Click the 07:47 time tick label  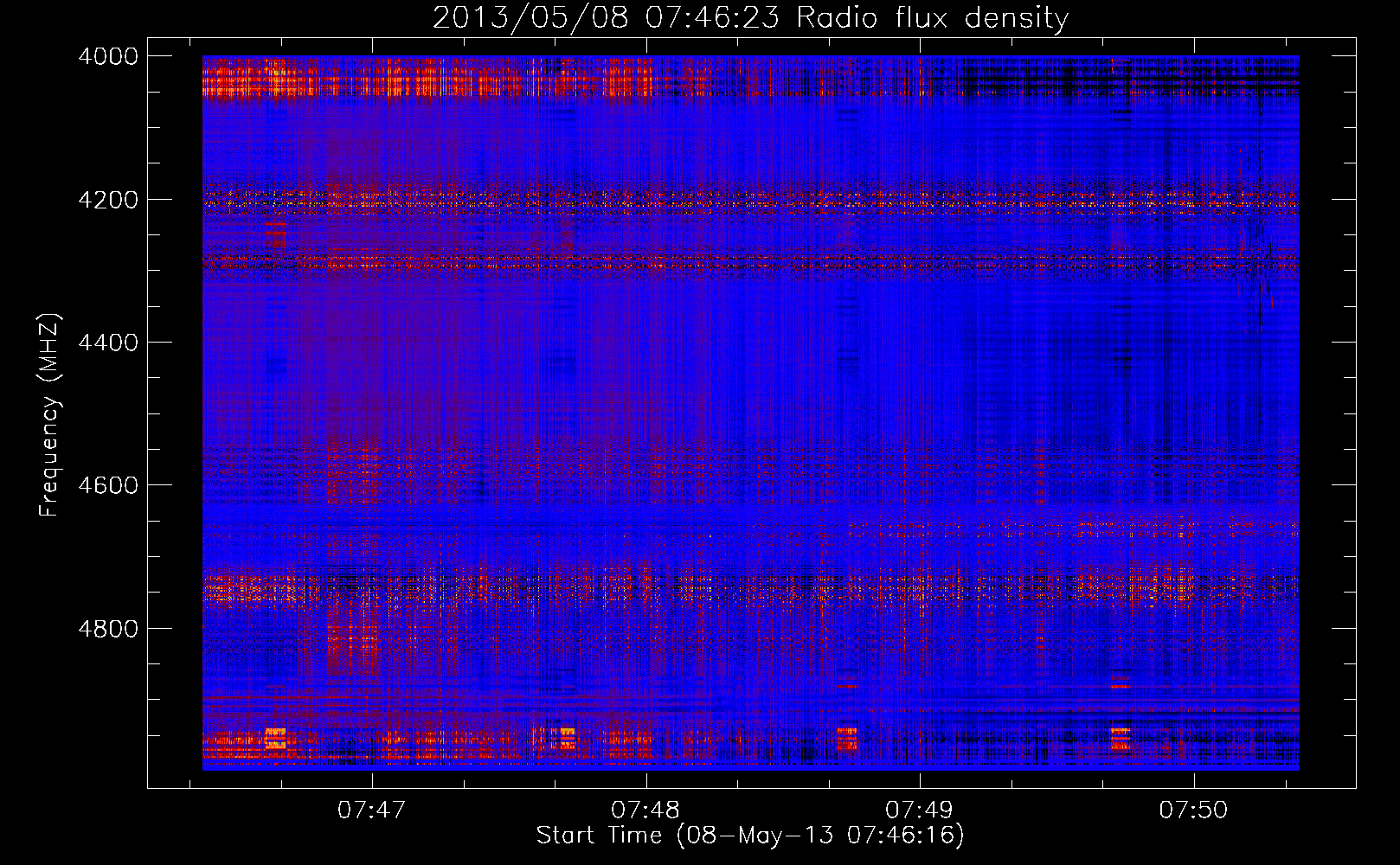pyautogui.click(x=372, y=810)
